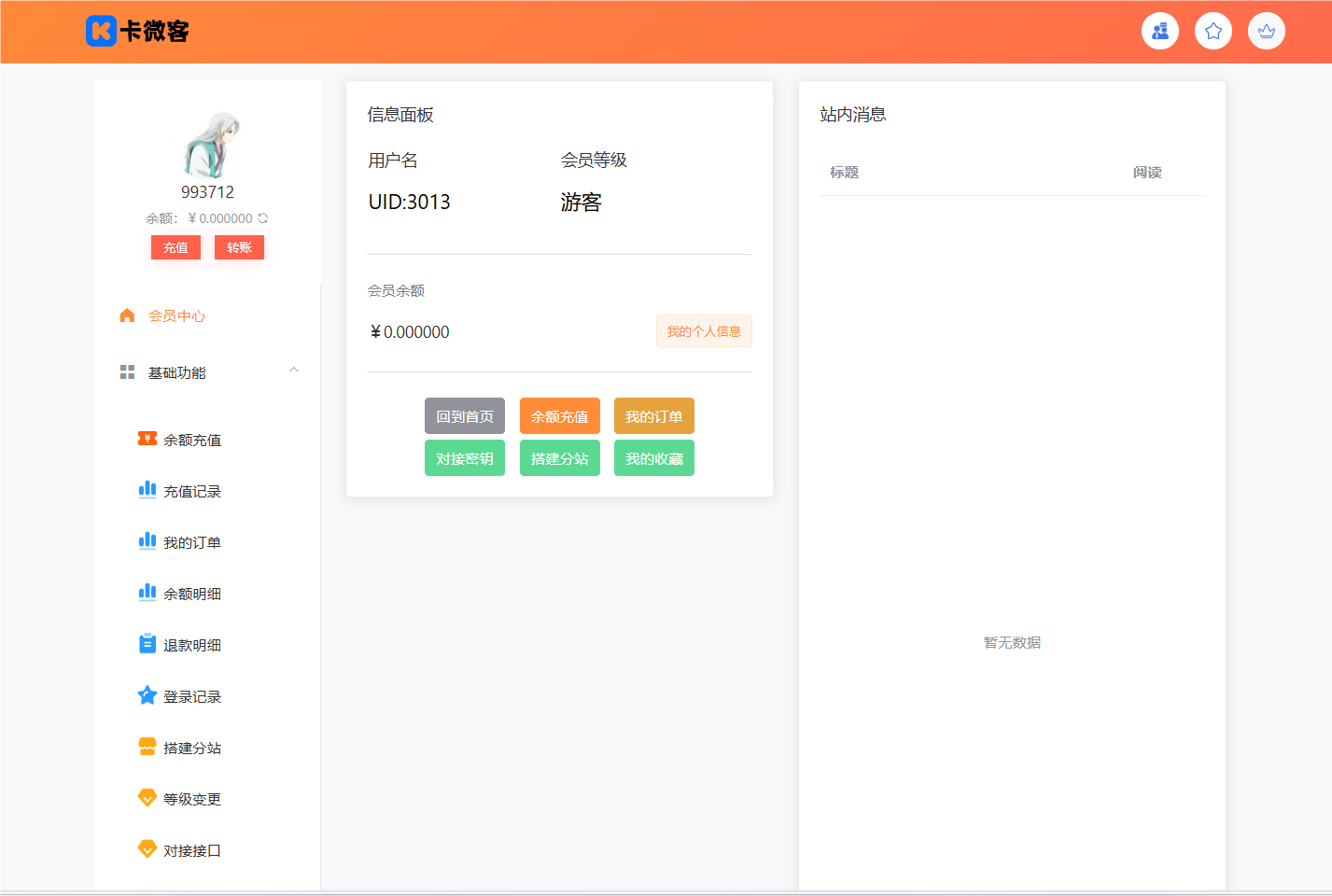Click the chart icon beside 我的订单
Viewport: 1332px width, 896px height.
coord(147,541)
